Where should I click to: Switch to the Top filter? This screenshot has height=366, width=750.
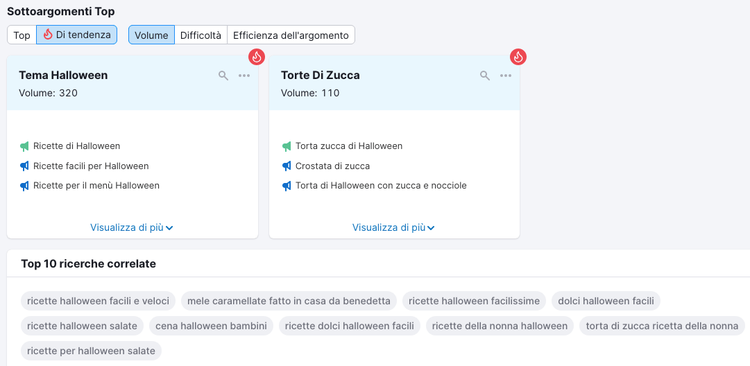22,35
